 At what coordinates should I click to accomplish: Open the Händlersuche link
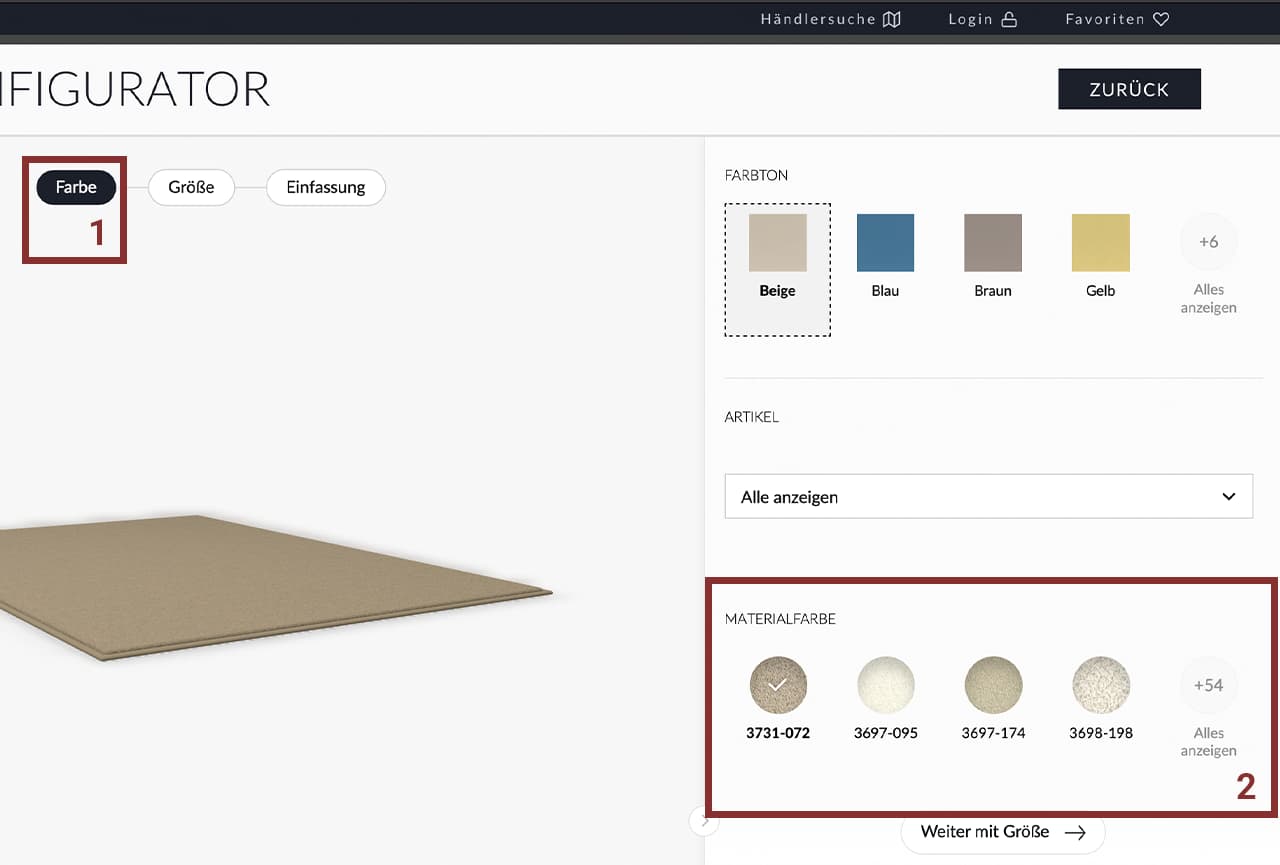tap(830, 19)
